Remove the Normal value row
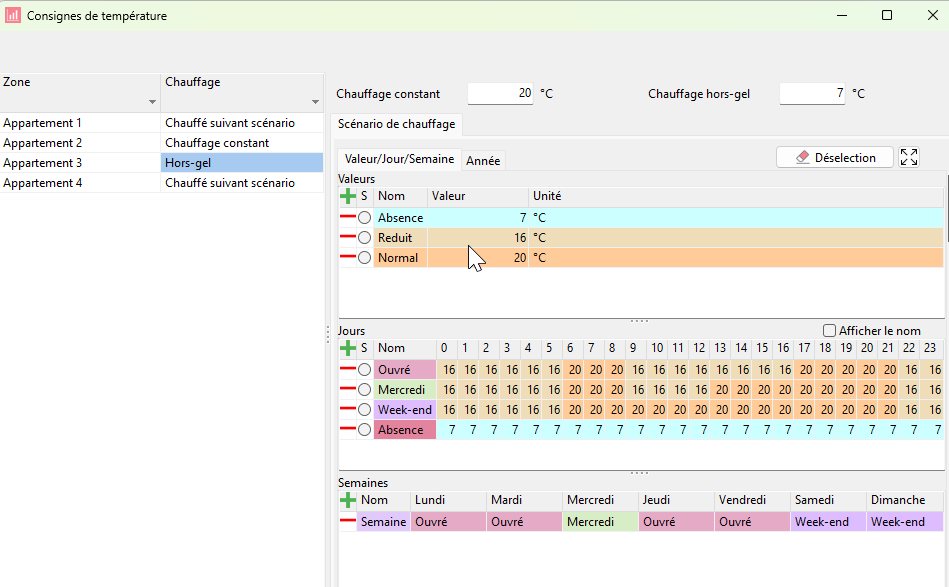 click(348, 258)
